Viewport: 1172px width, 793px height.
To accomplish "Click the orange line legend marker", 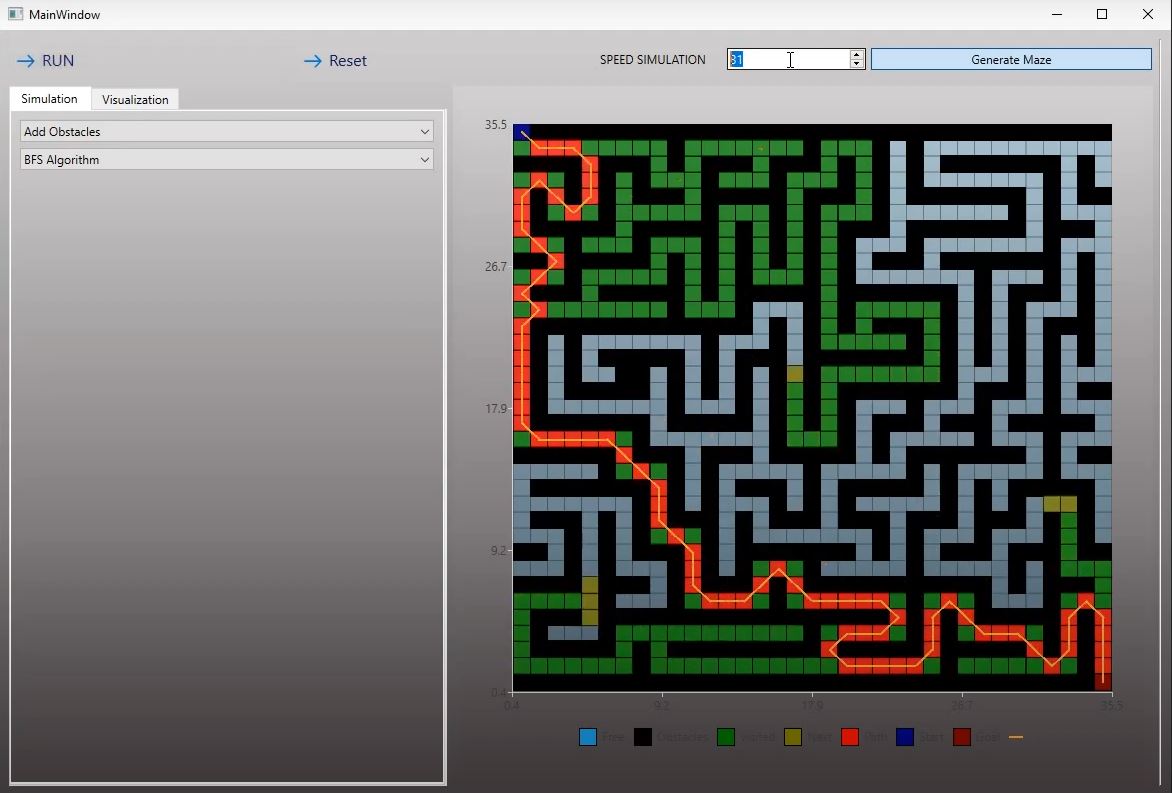I will (1016, 737).
